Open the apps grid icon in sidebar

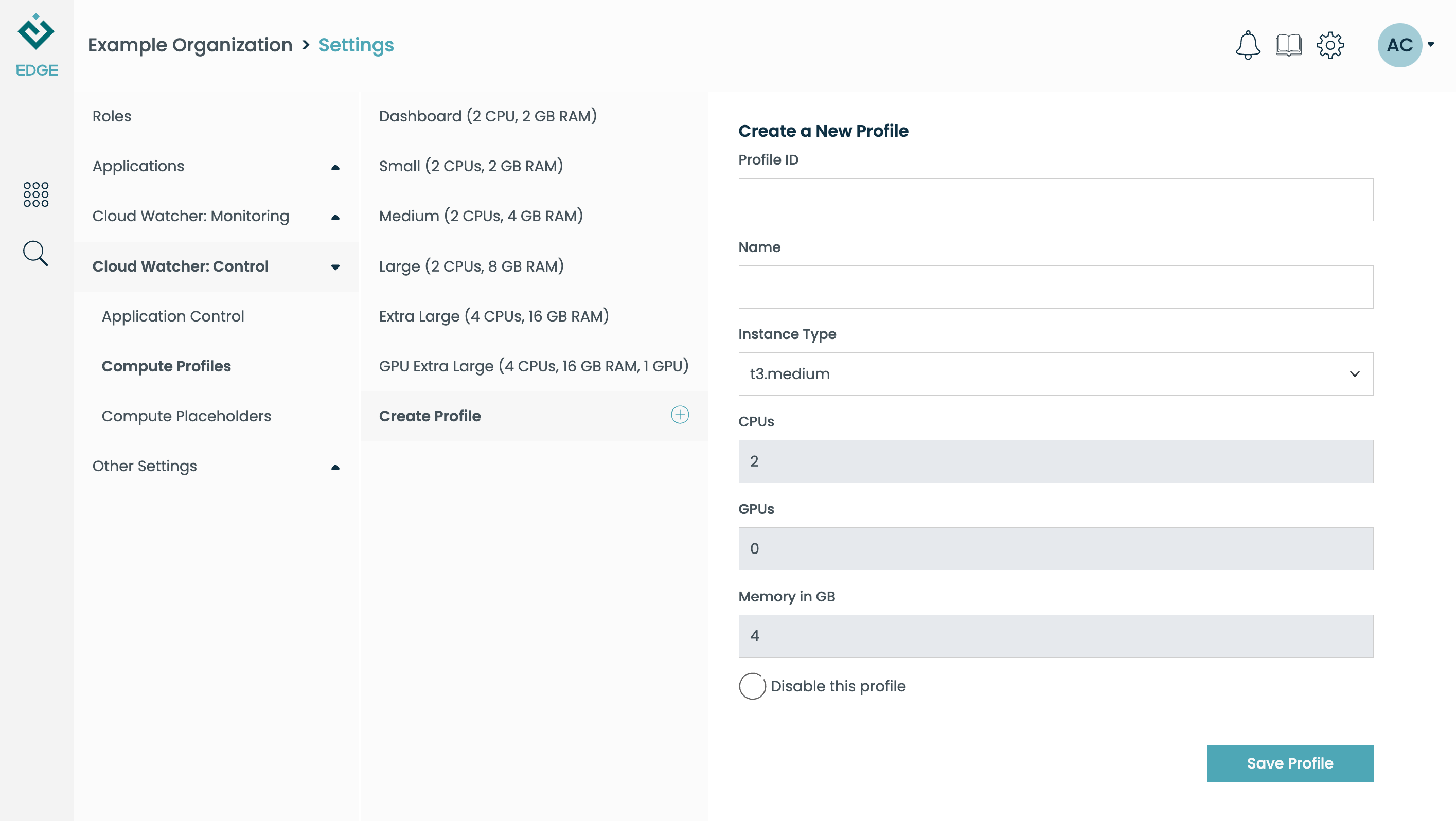click(x=36, y=194)
